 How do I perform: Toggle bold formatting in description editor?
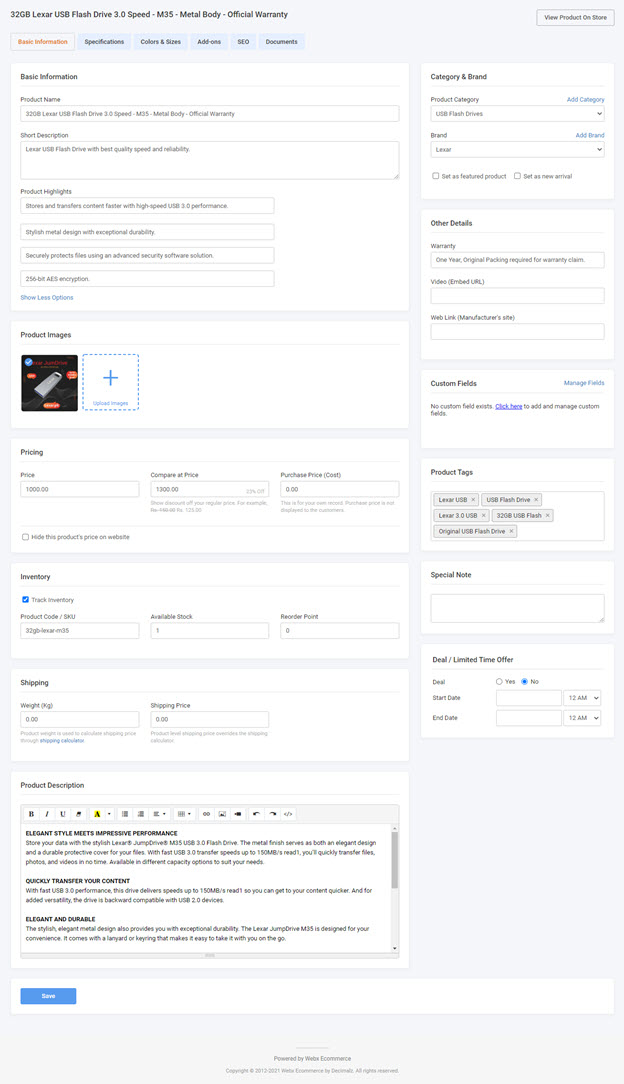(31, 814)
